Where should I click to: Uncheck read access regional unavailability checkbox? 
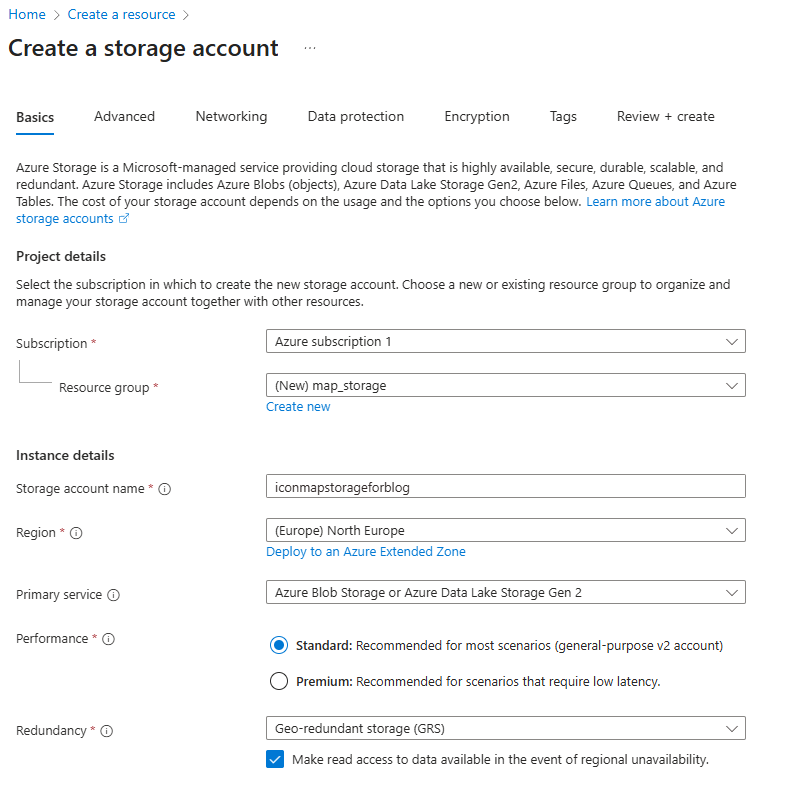276,760
